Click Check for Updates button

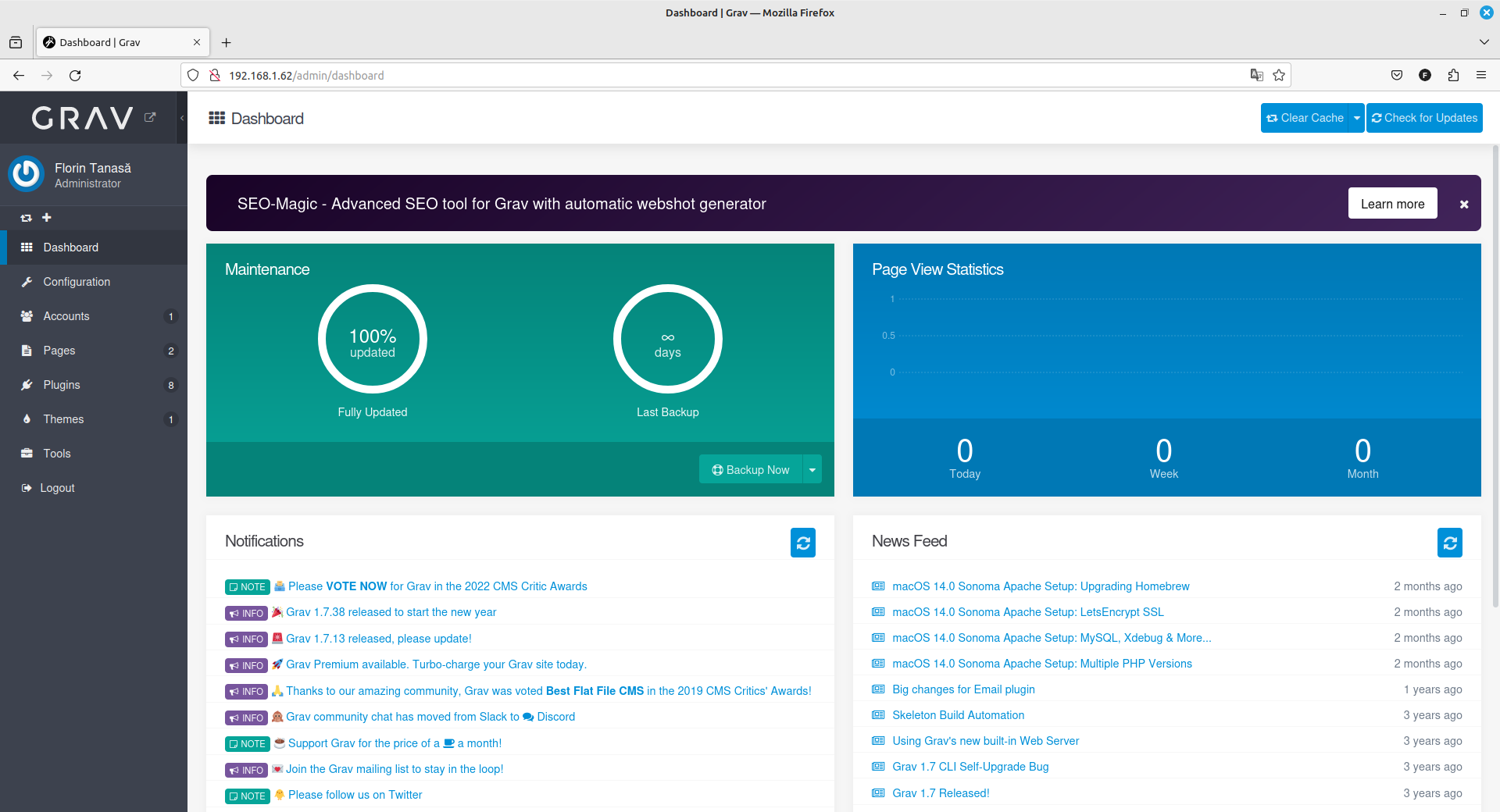coord(1424,118)
